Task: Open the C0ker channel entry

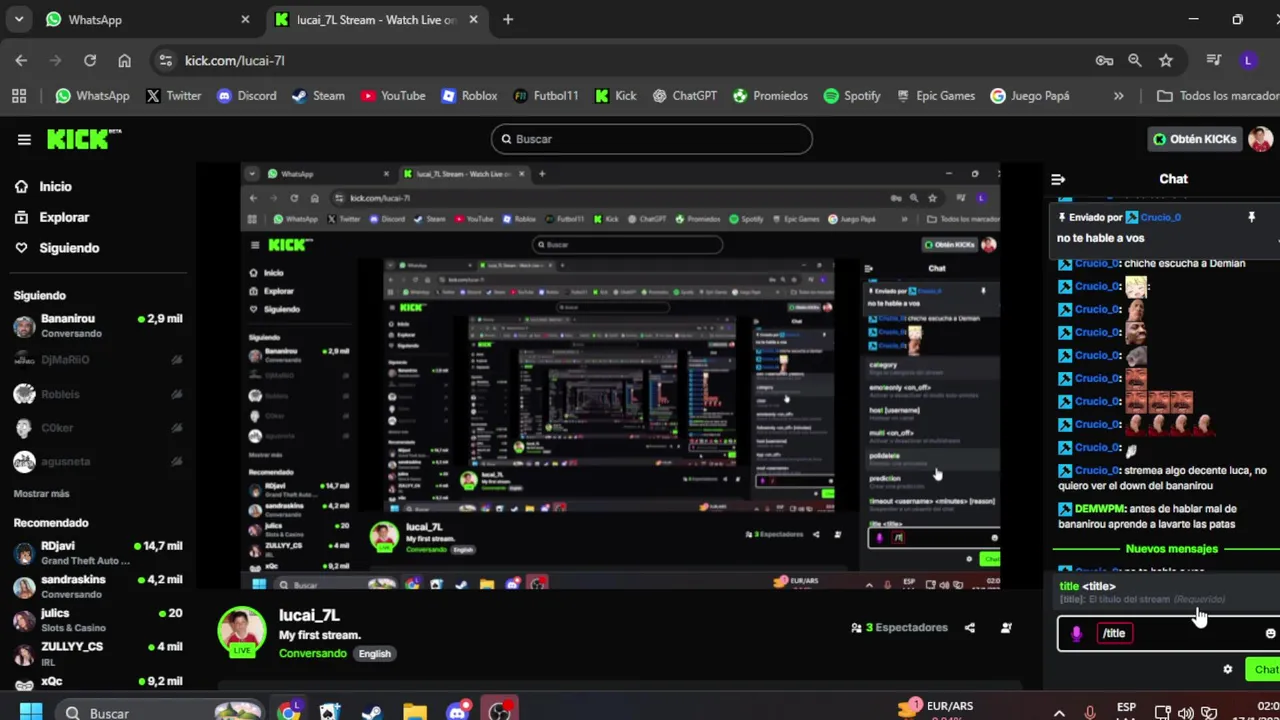Action: pyautogui.click(x=97, y=428)
